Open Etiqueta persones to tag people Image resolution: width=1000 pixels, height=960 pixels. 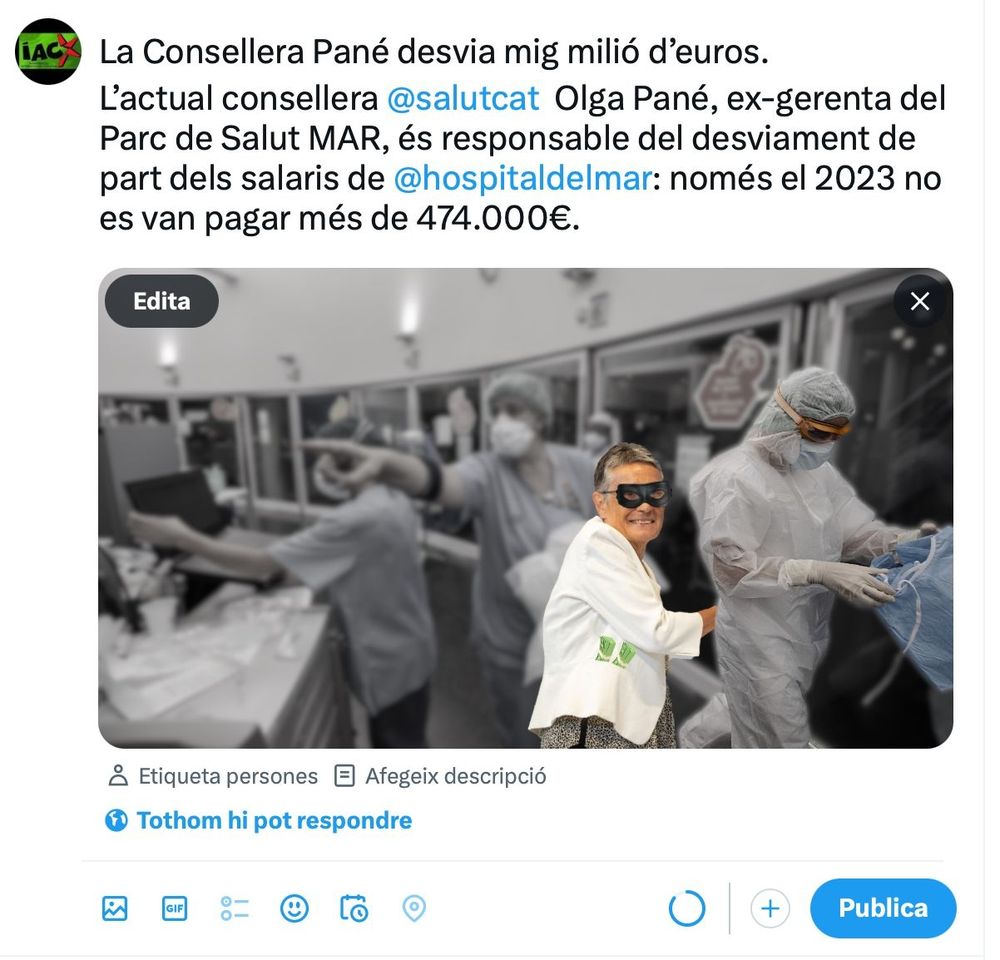pos(213,776)
